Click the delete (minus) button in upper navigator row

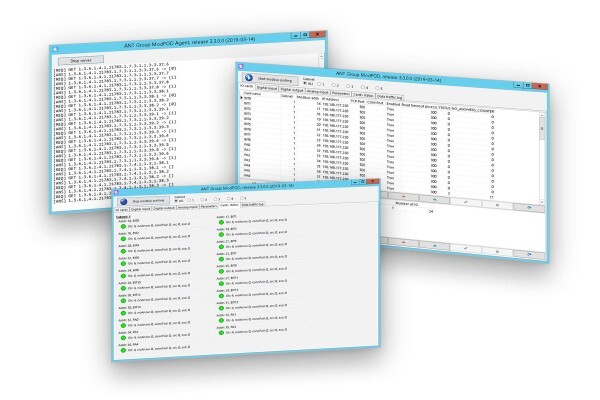(x=404, y=197)
